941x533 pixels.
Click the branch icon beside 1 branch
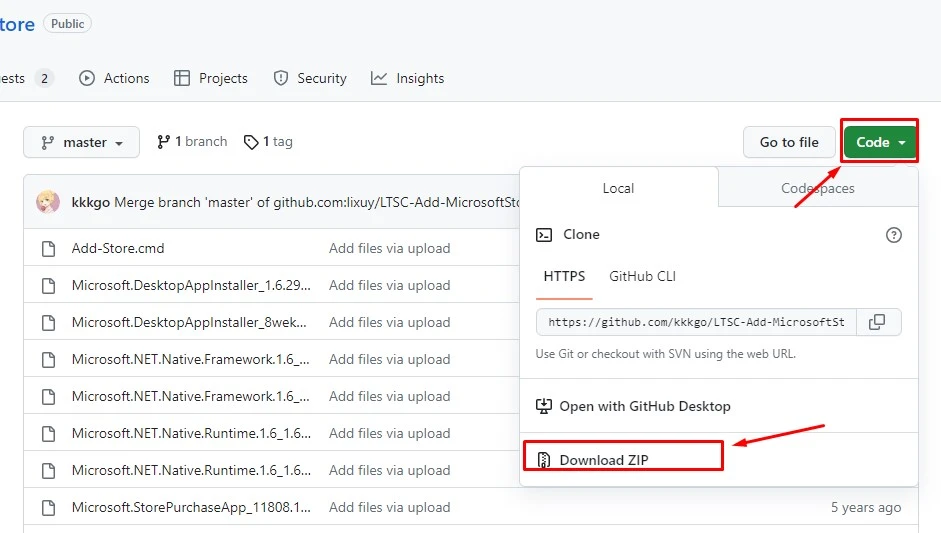click(x=164, y=142)
